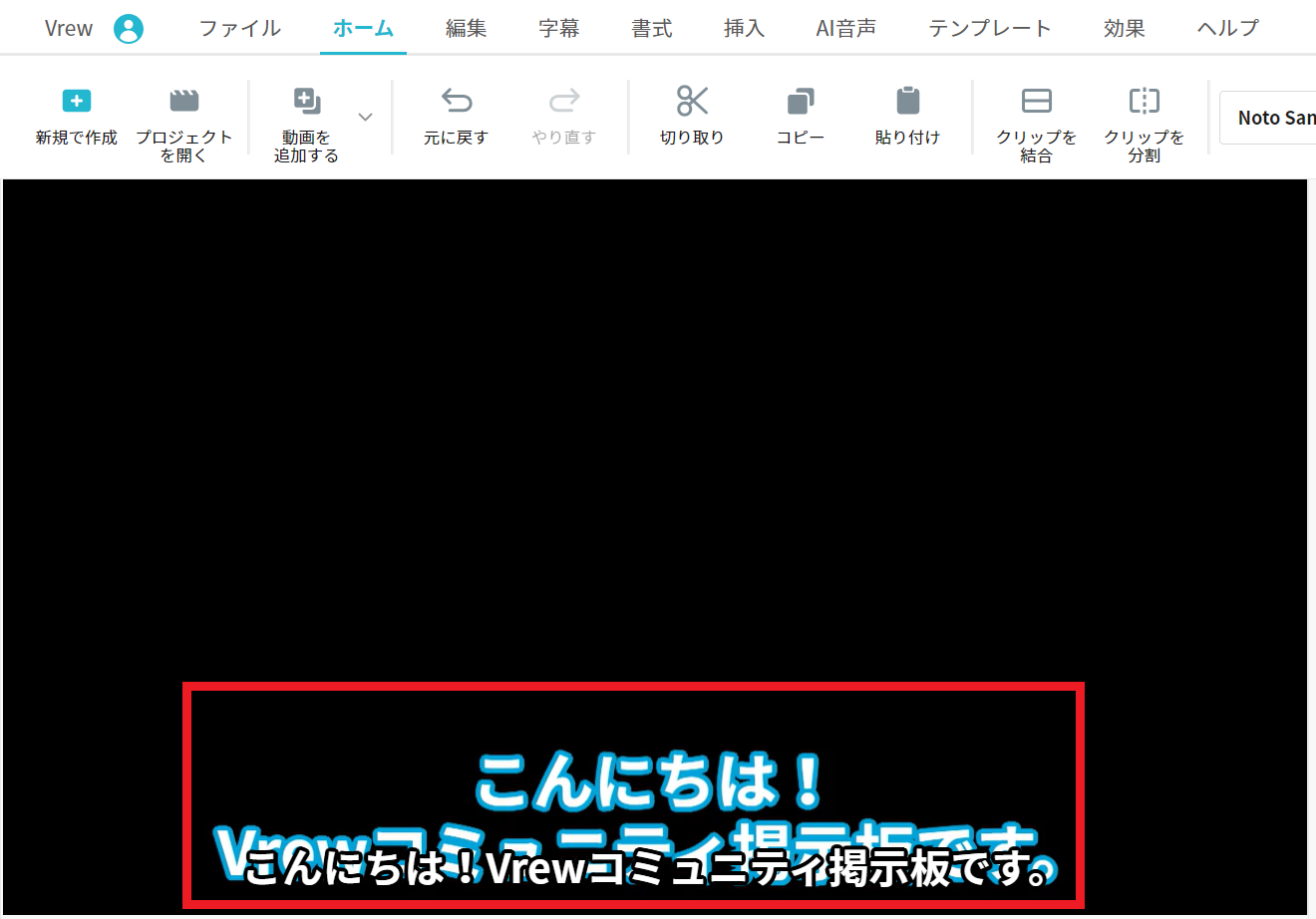1316x919 pixels.
Task: Open the 編集 menu tab
Action: click(x=467, y=28)
